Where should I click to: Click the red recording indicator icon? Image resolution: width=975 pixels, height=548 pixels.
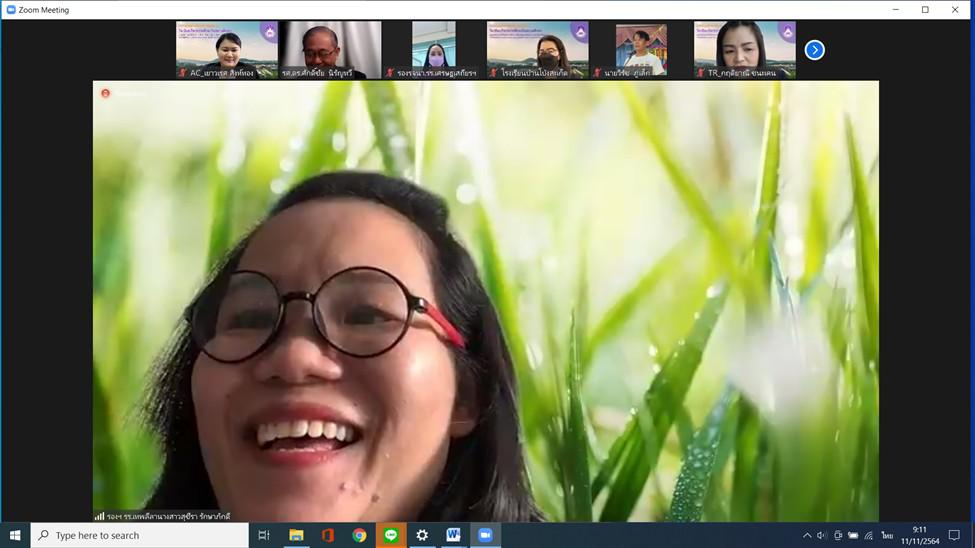106,93
